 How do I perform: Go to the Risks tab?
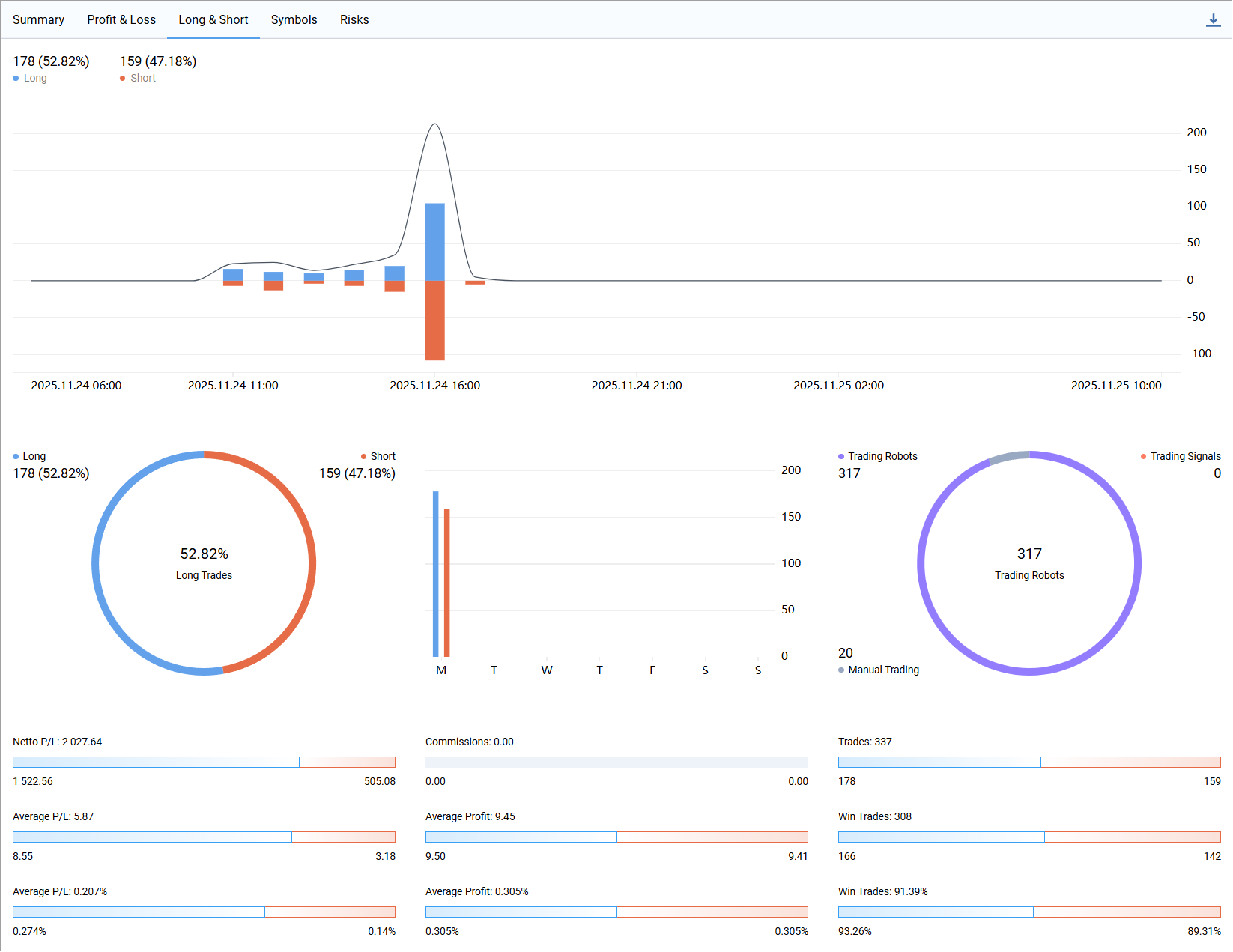click(x=354, y=20)
